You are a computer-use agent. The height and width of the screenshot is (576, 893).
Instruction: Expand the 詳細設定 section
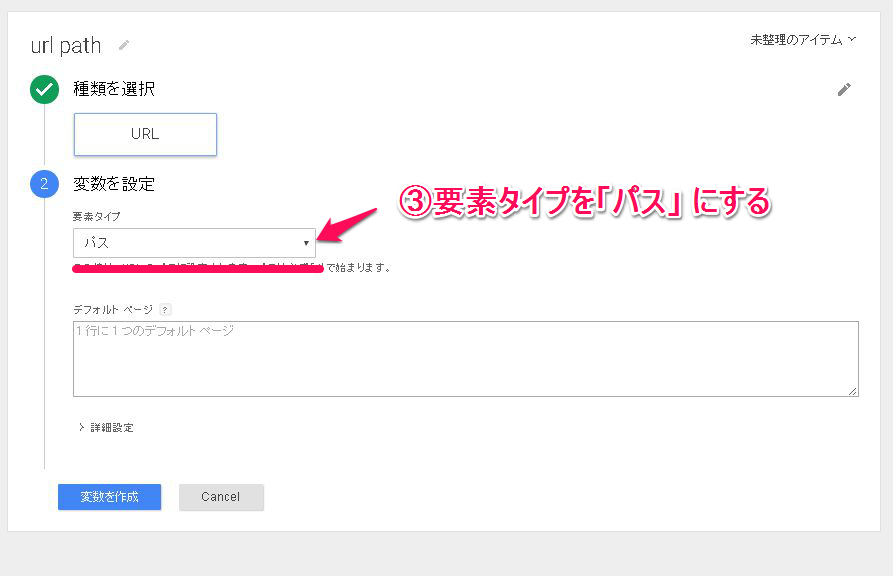click(106, 427)
